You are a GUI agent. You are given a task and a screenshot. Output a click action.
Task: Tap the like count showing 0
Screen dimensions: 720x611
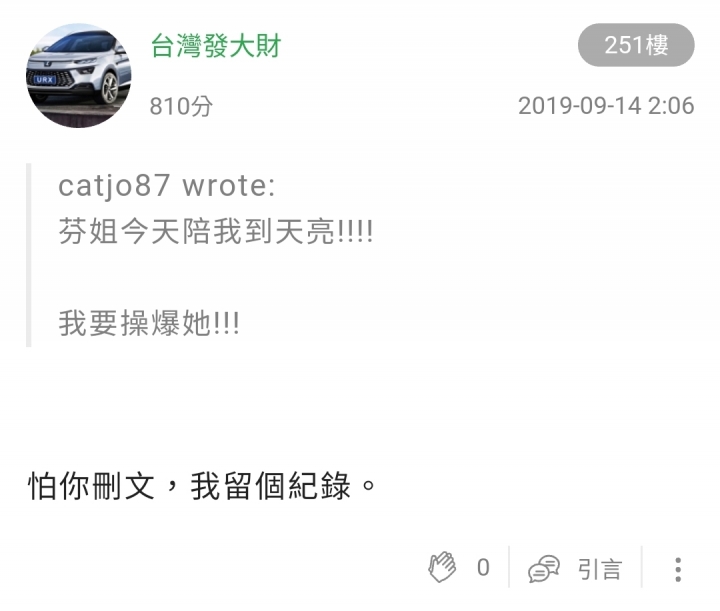(483, 568)
